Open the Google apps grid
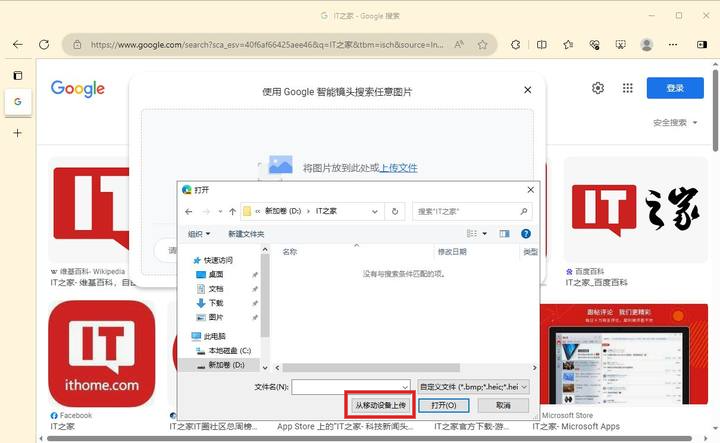 (627, 88)
